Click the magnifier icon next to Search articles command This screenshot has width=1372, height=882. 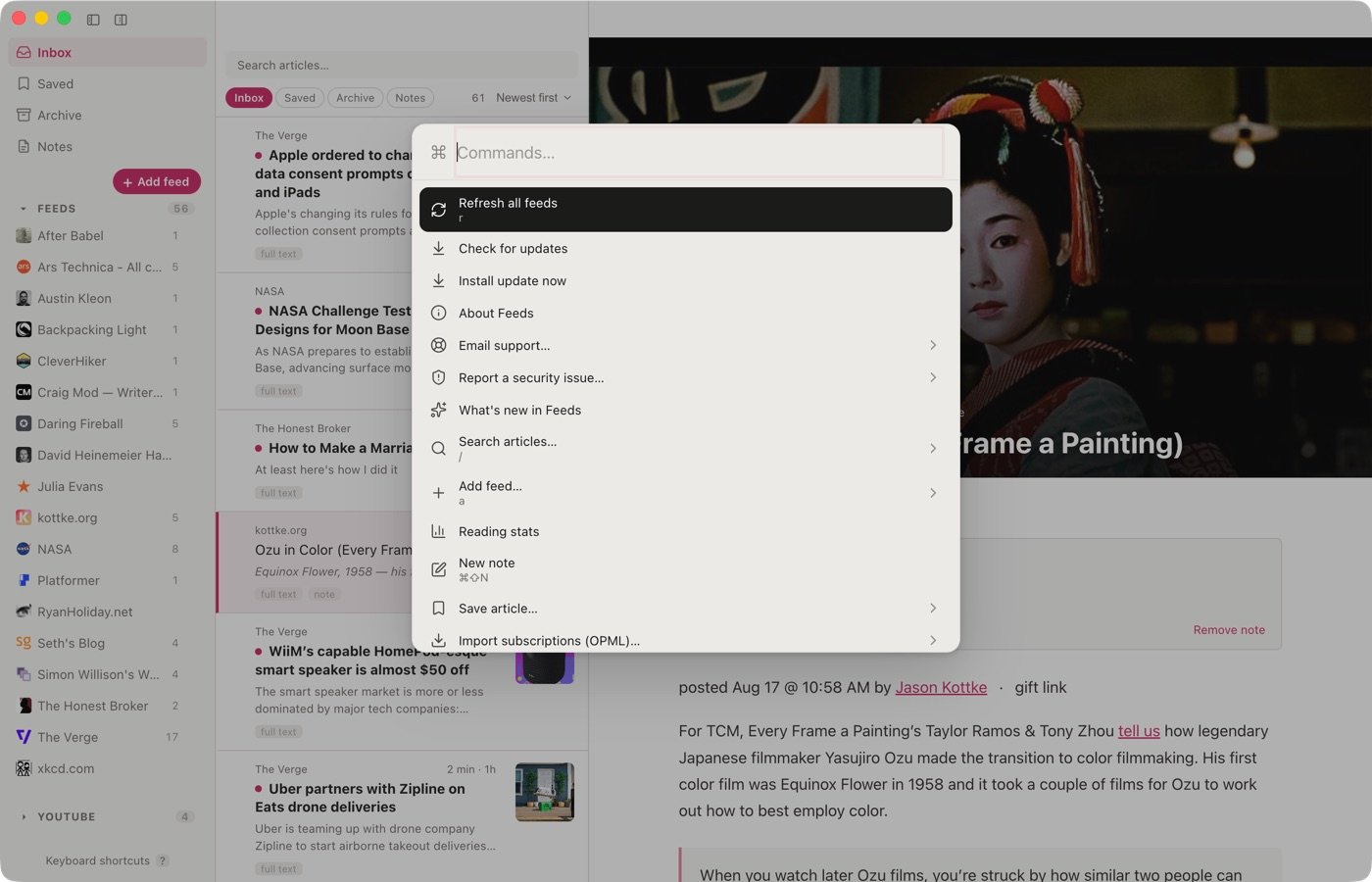(439, 449)
